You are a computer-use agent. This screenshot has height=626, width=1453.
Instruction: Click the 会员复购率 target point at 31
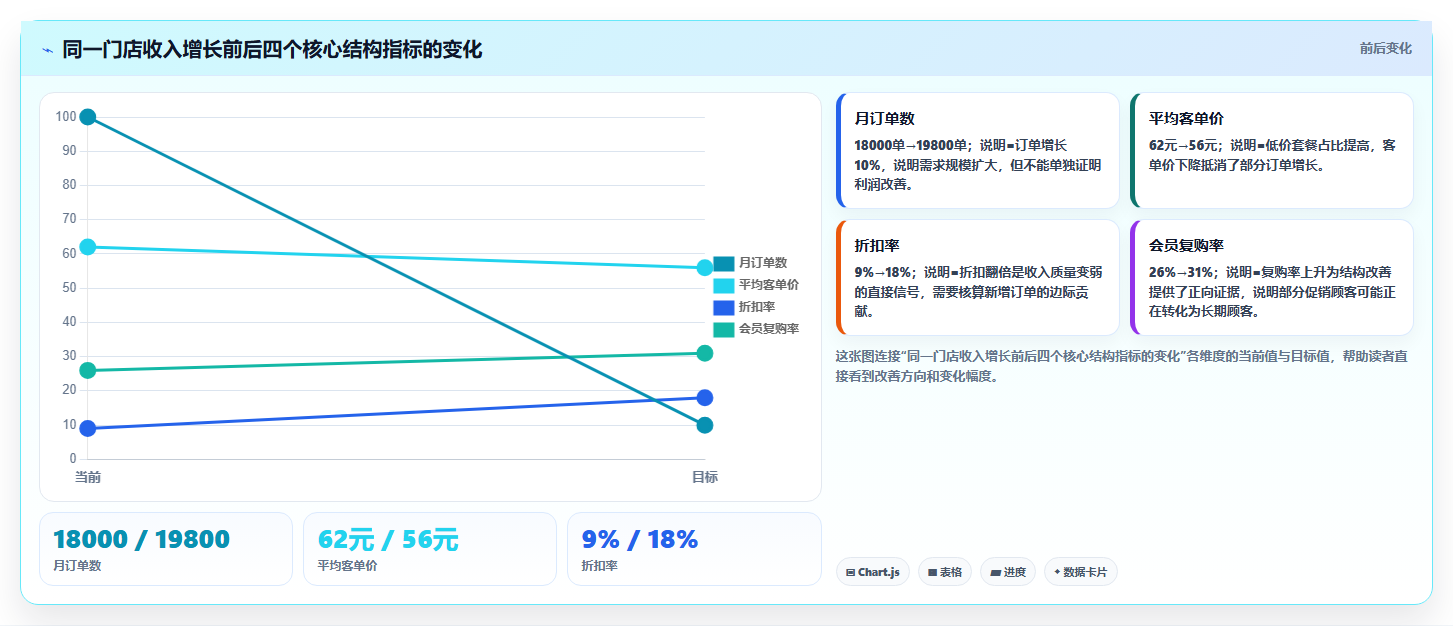[705, 353]
